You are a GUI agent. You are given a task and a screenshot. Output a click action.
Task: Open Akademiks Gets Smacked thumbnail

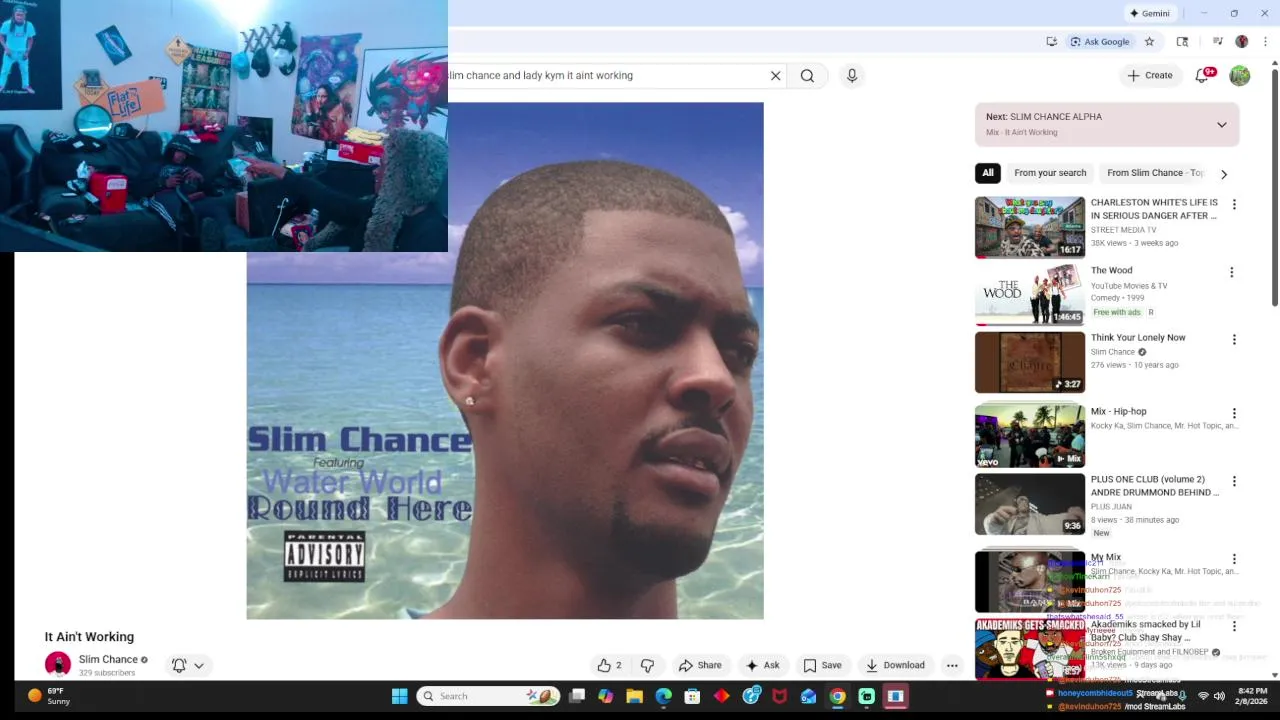point(1030,649)
